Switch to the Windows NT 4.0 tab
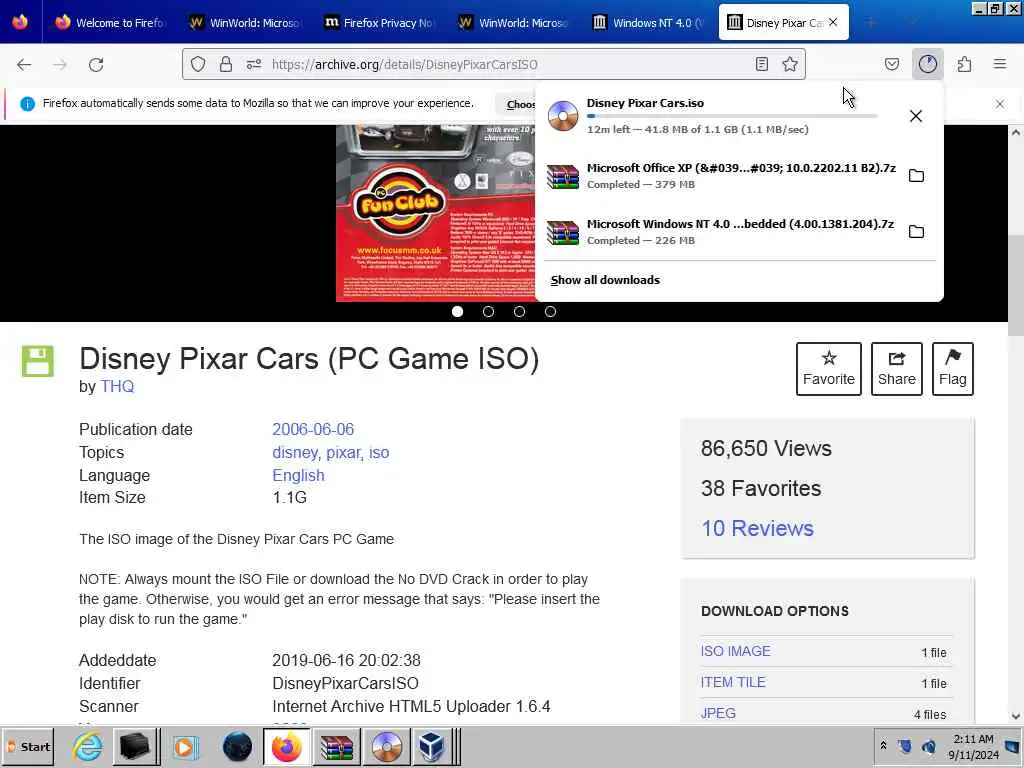 tap(648, 23)
